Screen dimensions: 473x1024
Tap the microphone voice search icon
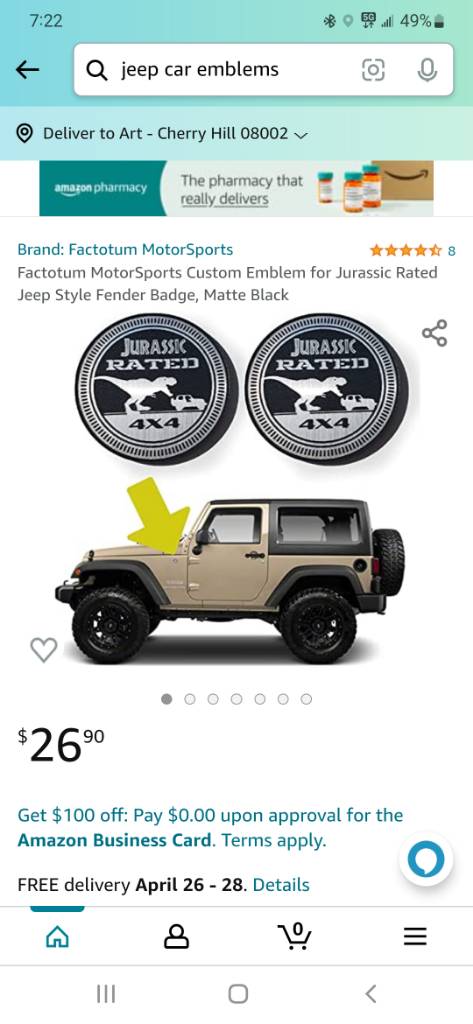[x=427, y=70]
